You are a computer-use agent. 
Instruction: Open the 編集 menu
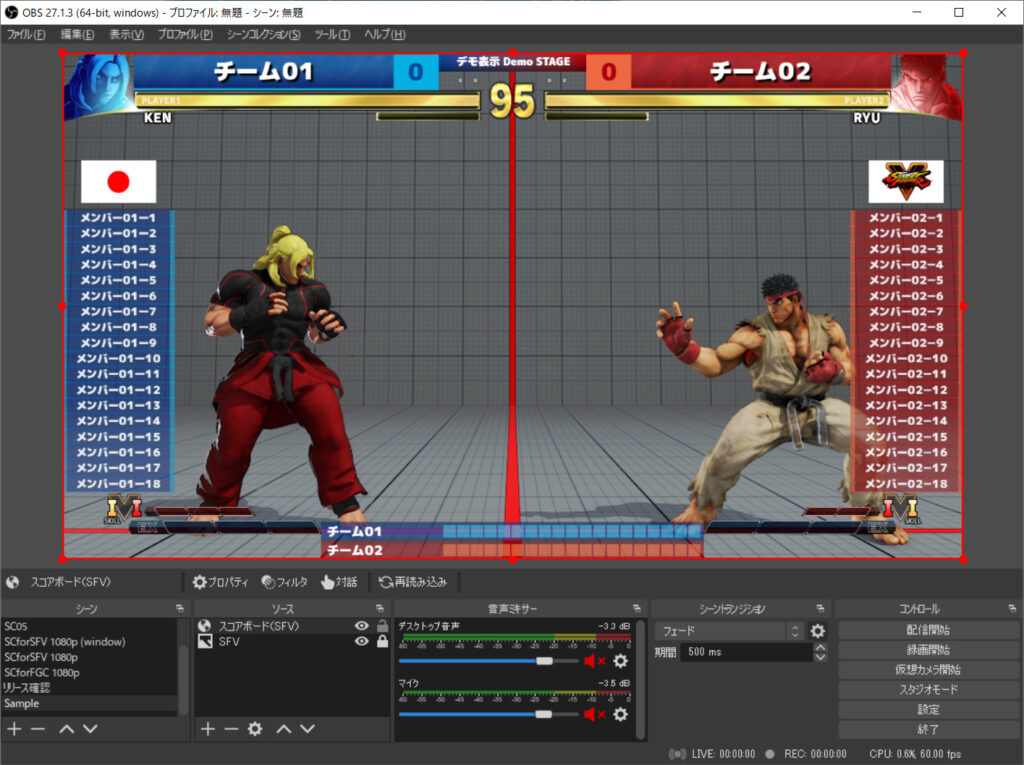click(x=77, y=35)
